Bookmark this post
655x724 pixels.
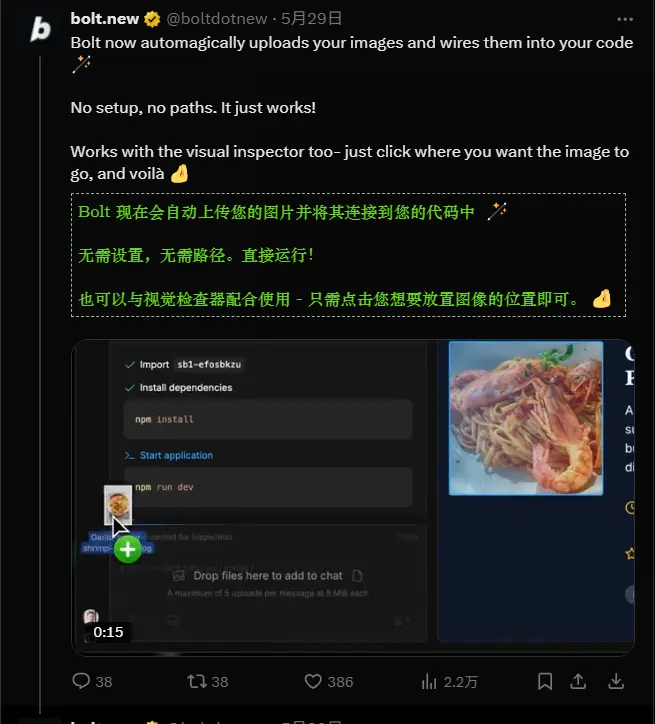pyautogui.click(x=545, y=682)
